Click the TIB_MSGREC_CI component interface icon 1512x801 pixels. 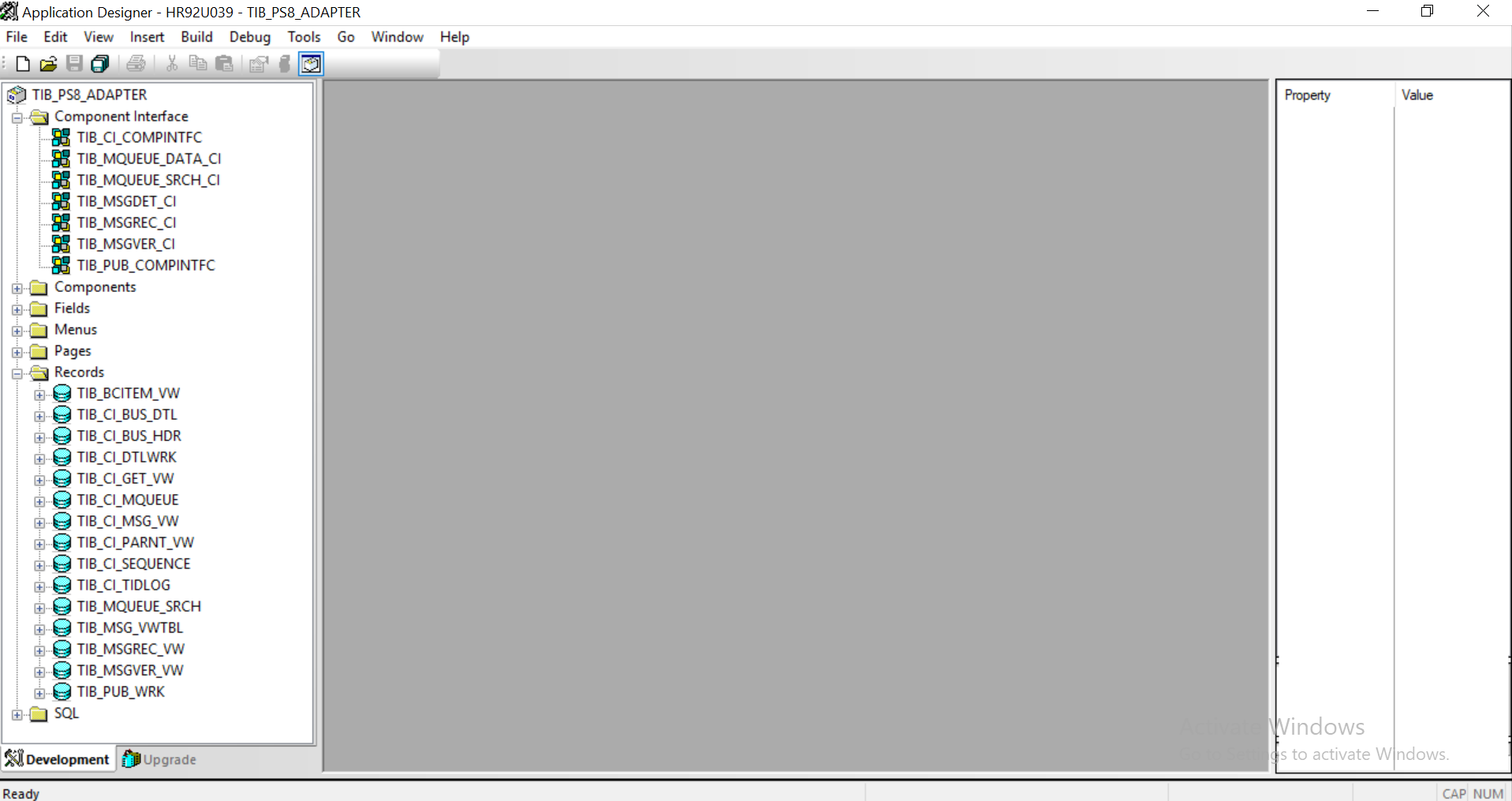[x=61, y=223]
